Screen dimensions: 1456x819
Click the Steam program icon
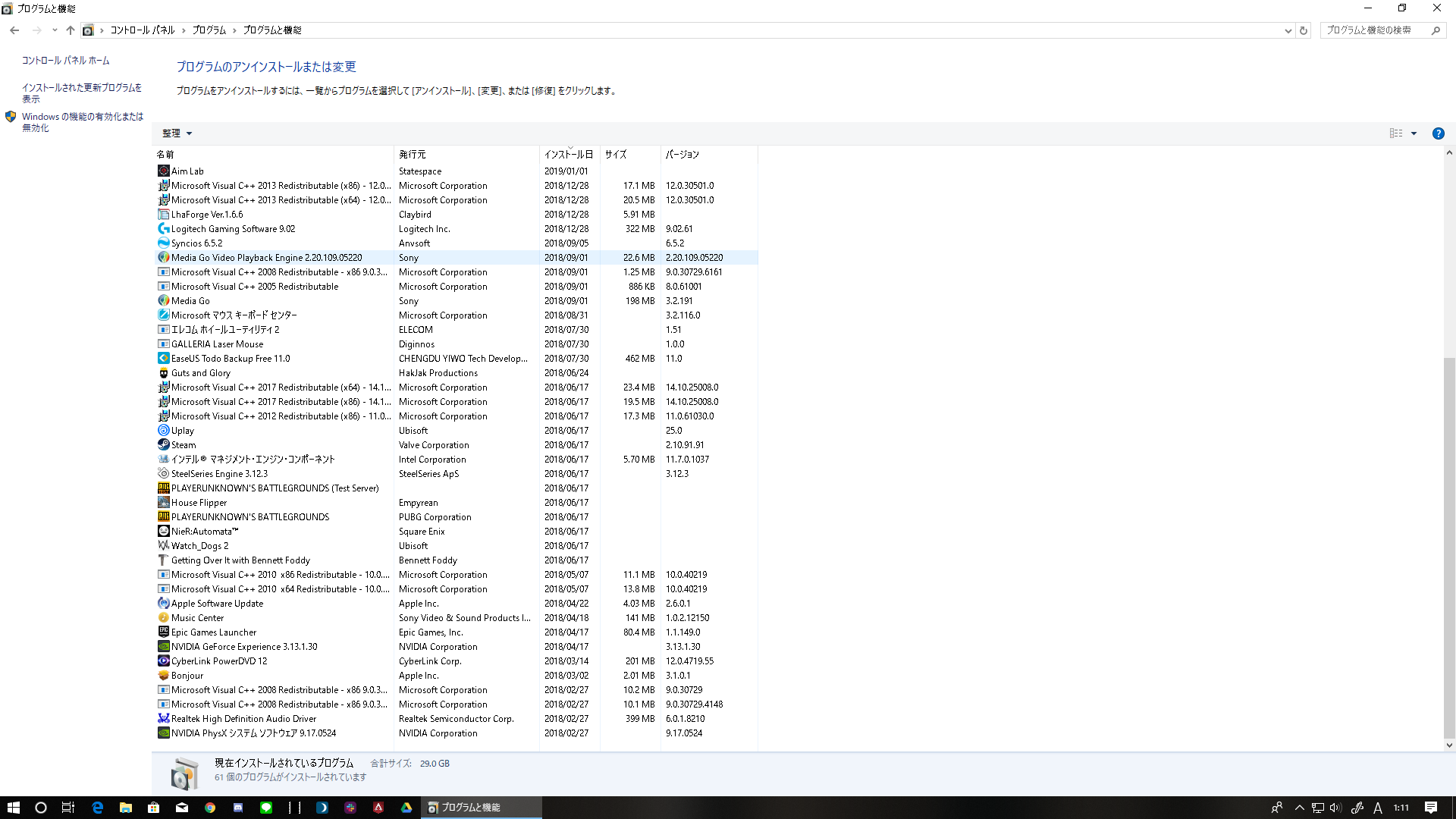click(163, 444)
